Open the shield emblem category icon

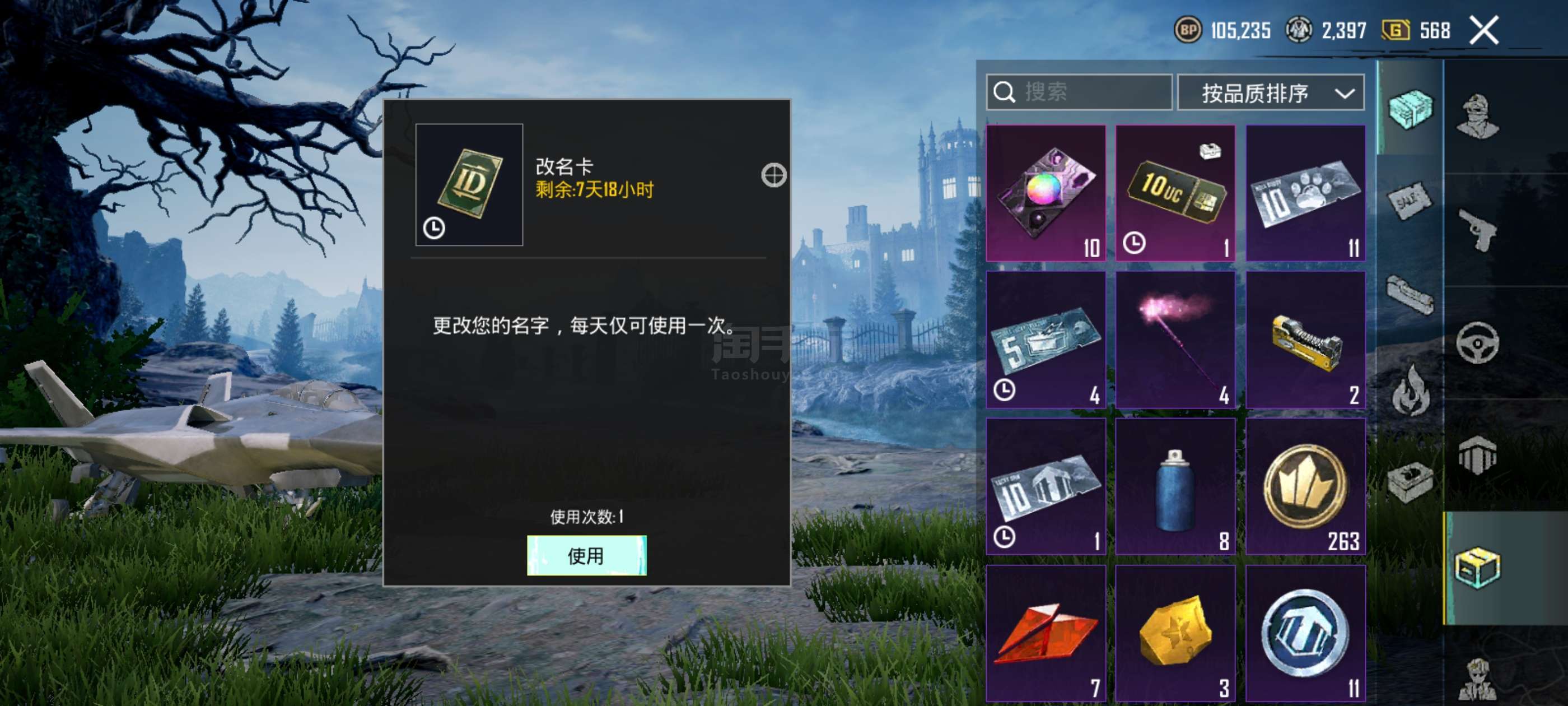point(1477,455)
